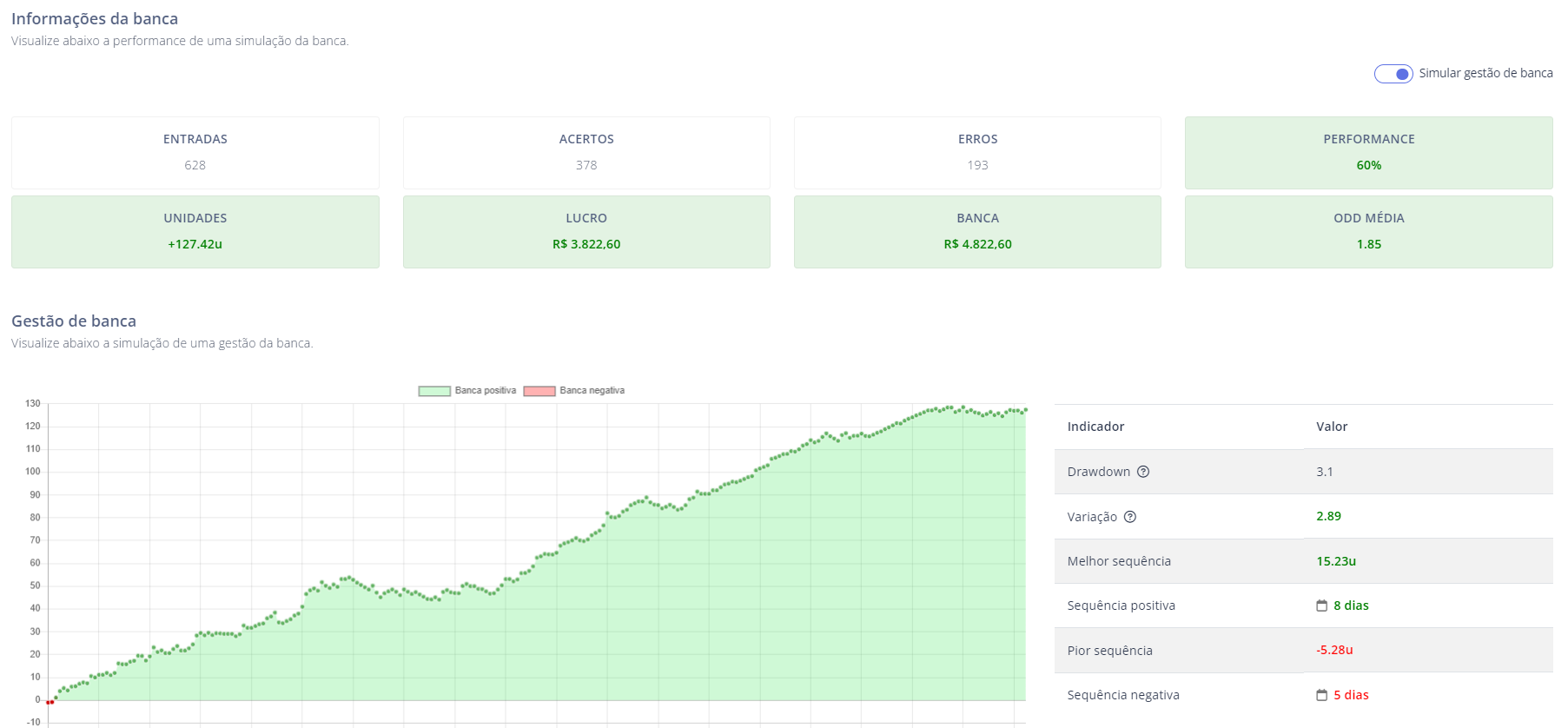Screen dimensions: 1568x728
Task: Click the Variação value 2.89
Action: [x=1329, y=516]
